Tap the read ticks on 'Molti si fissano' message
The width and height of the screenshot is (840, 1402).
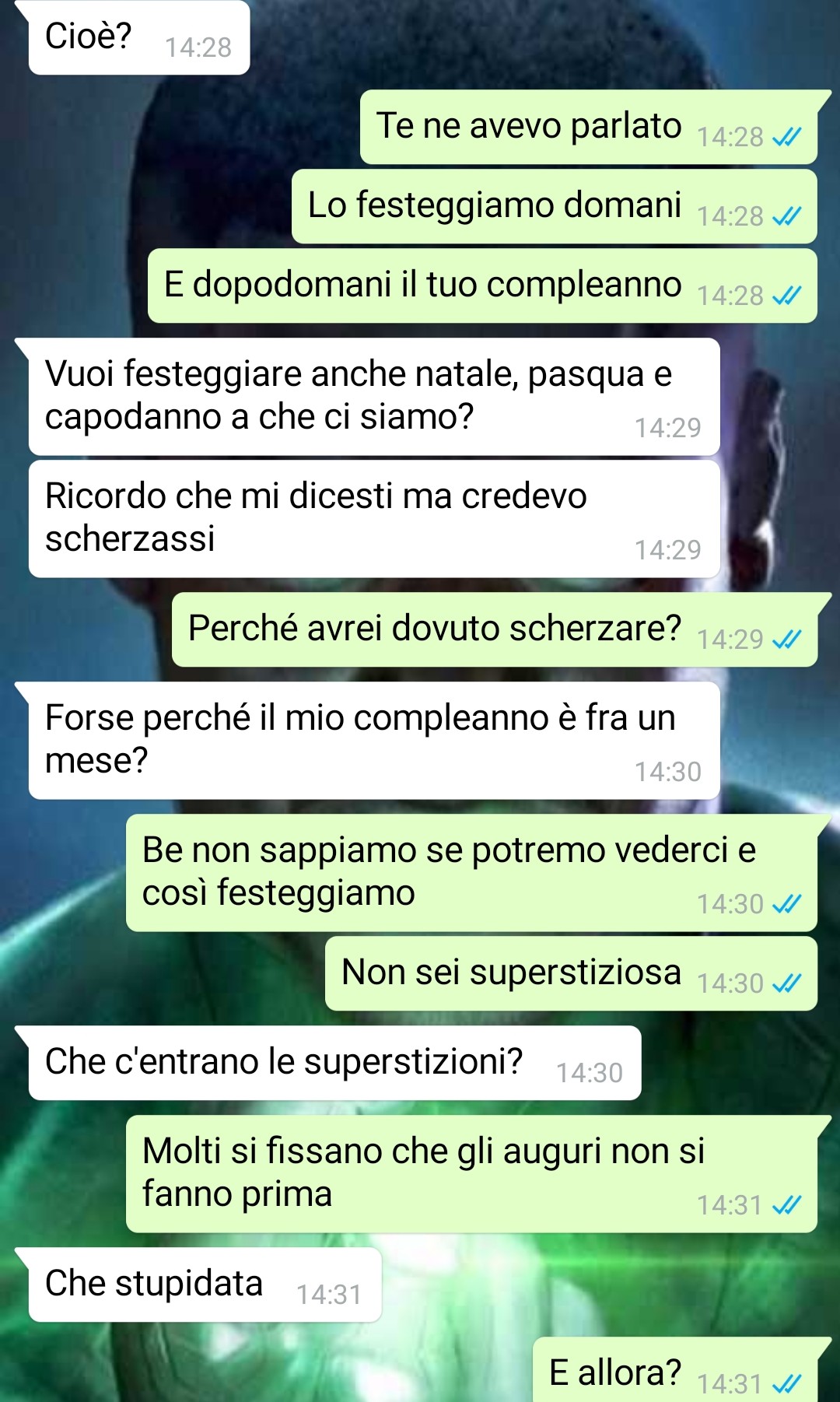(x=786, y=1206)
